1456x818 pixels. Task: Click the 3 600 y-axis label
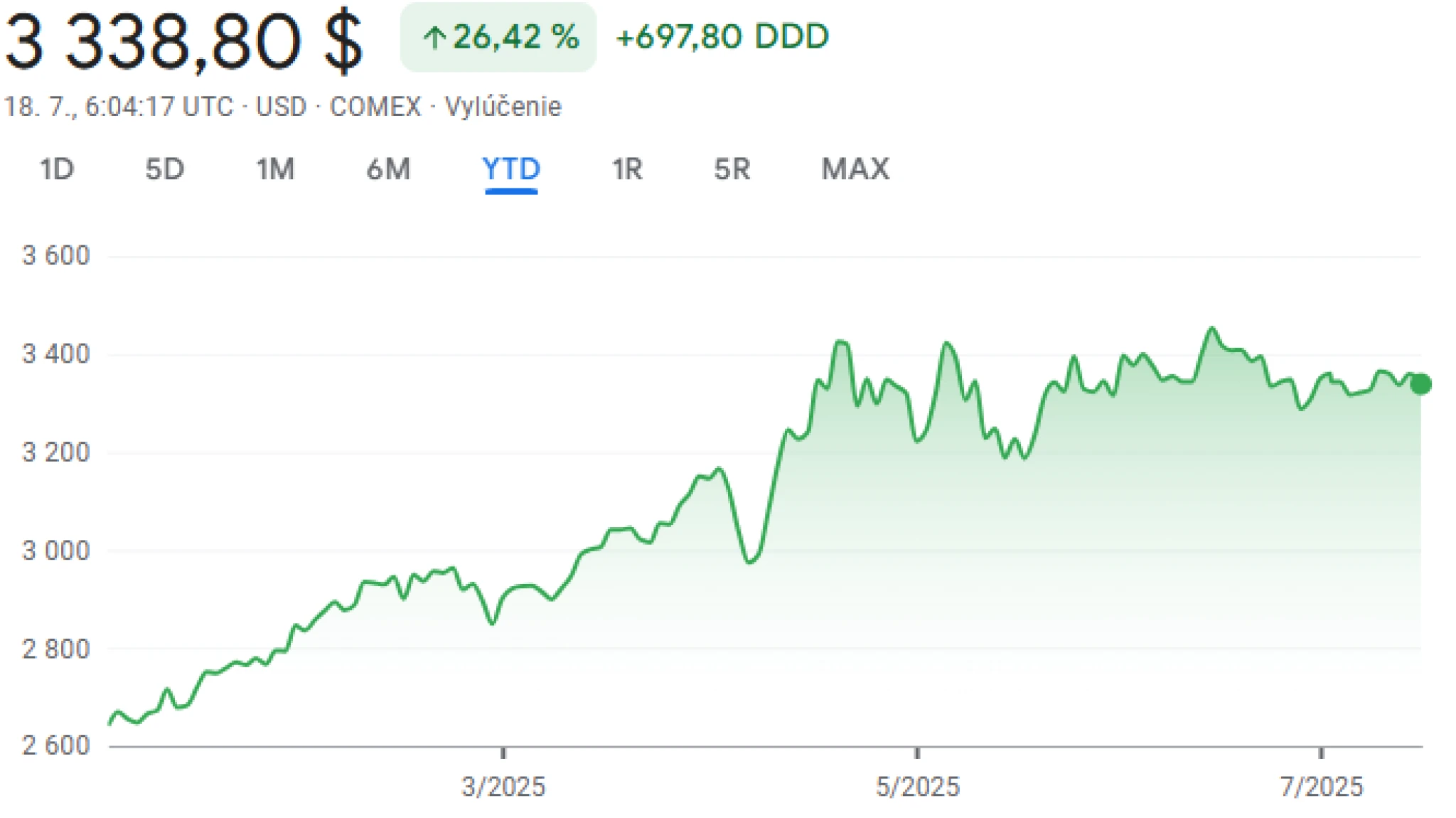point(56,255)
